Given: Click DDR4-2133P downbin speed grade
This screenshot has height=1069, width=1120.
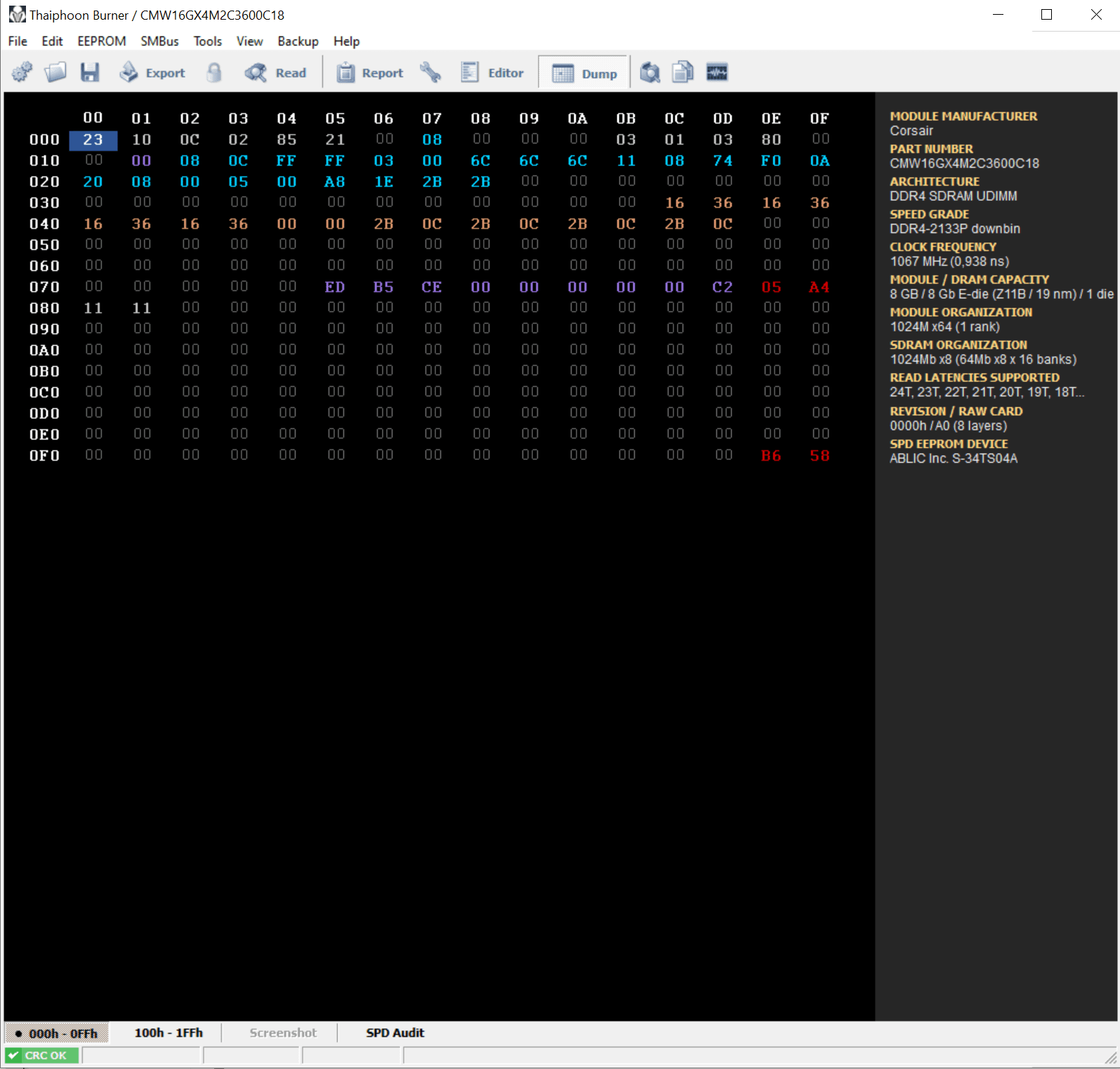Looking at the screenshot, I should (x=955, y=229).
